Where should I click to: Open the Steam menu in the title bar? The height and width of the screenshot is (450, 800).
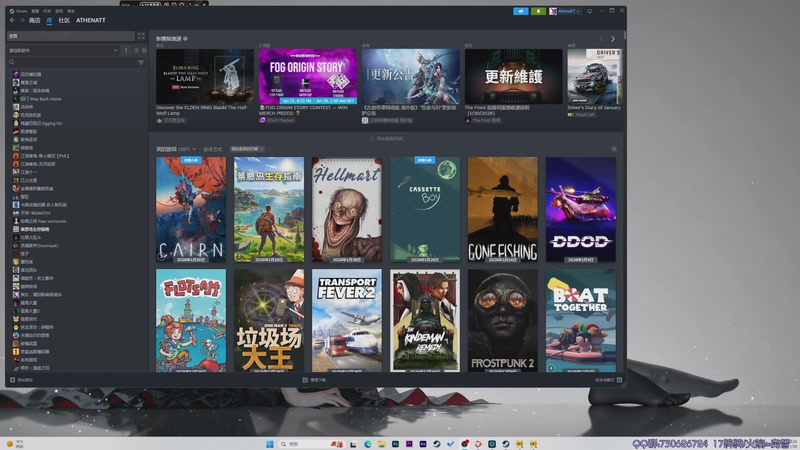tap(18, 11)
